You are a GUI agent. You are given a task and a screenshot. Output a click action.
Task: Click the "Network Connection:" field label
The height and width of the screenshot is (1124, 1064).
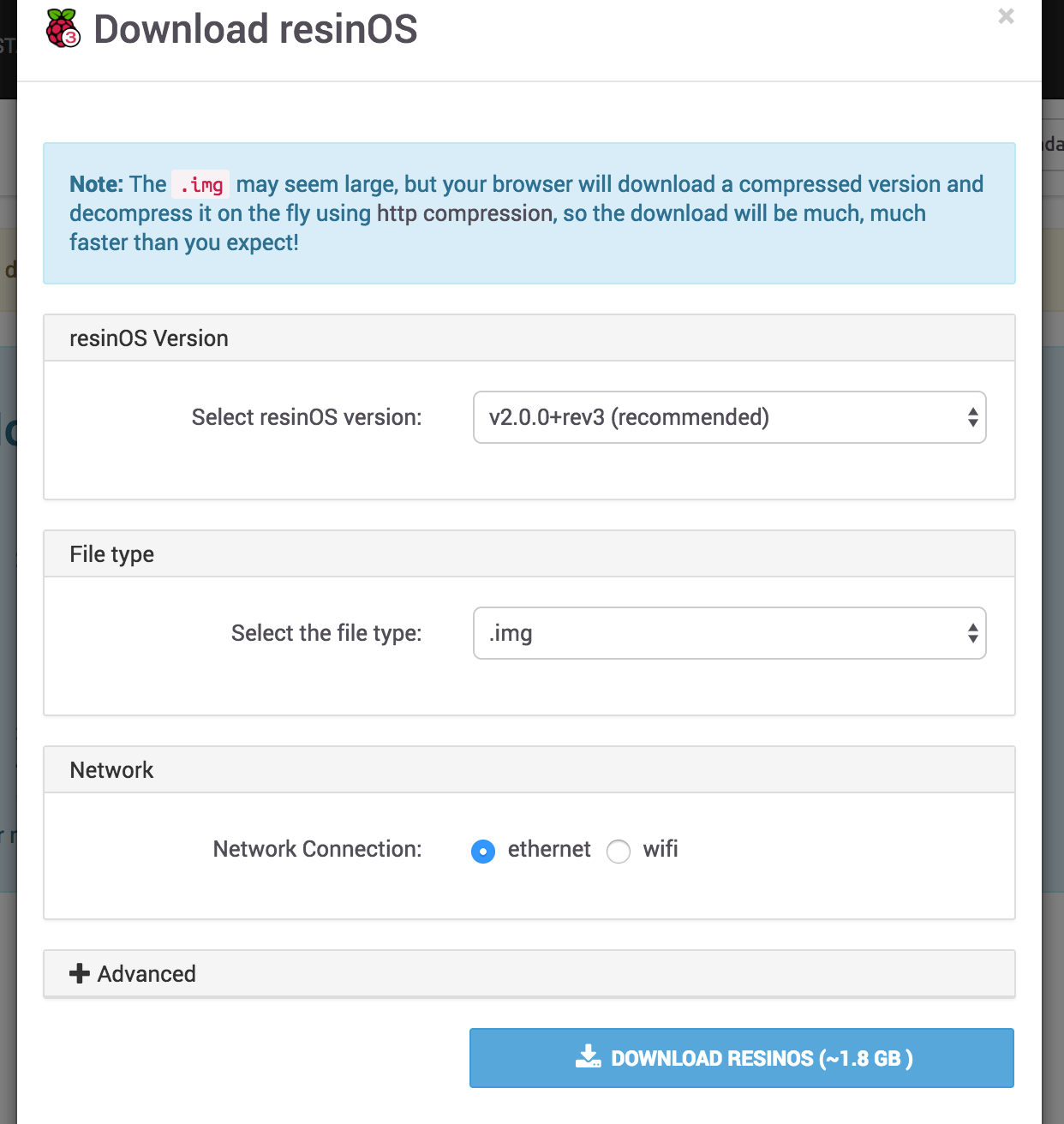pos(317,849)
